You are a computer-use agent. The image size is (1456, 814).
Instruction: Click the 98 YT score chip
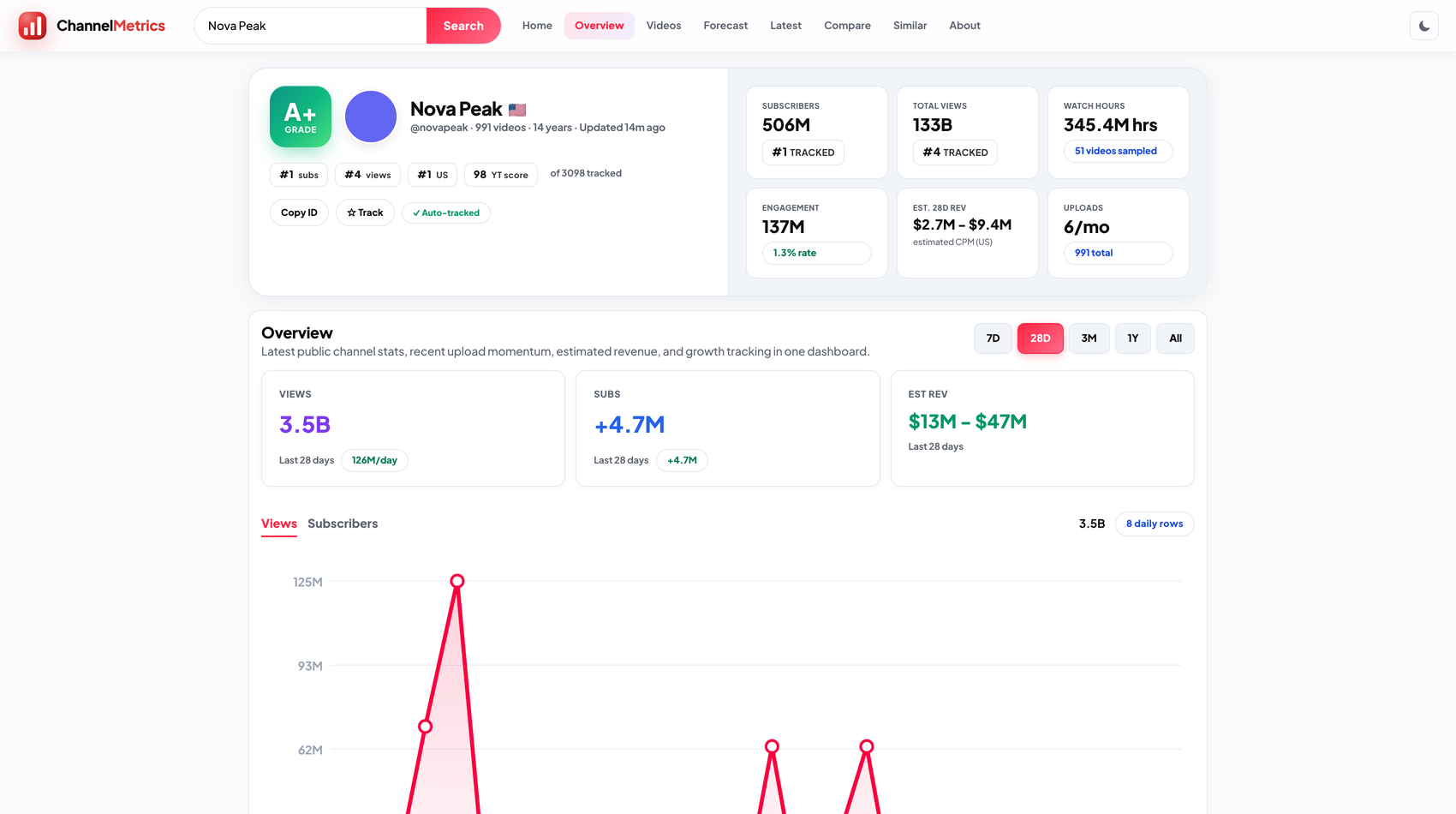point(501,175)
